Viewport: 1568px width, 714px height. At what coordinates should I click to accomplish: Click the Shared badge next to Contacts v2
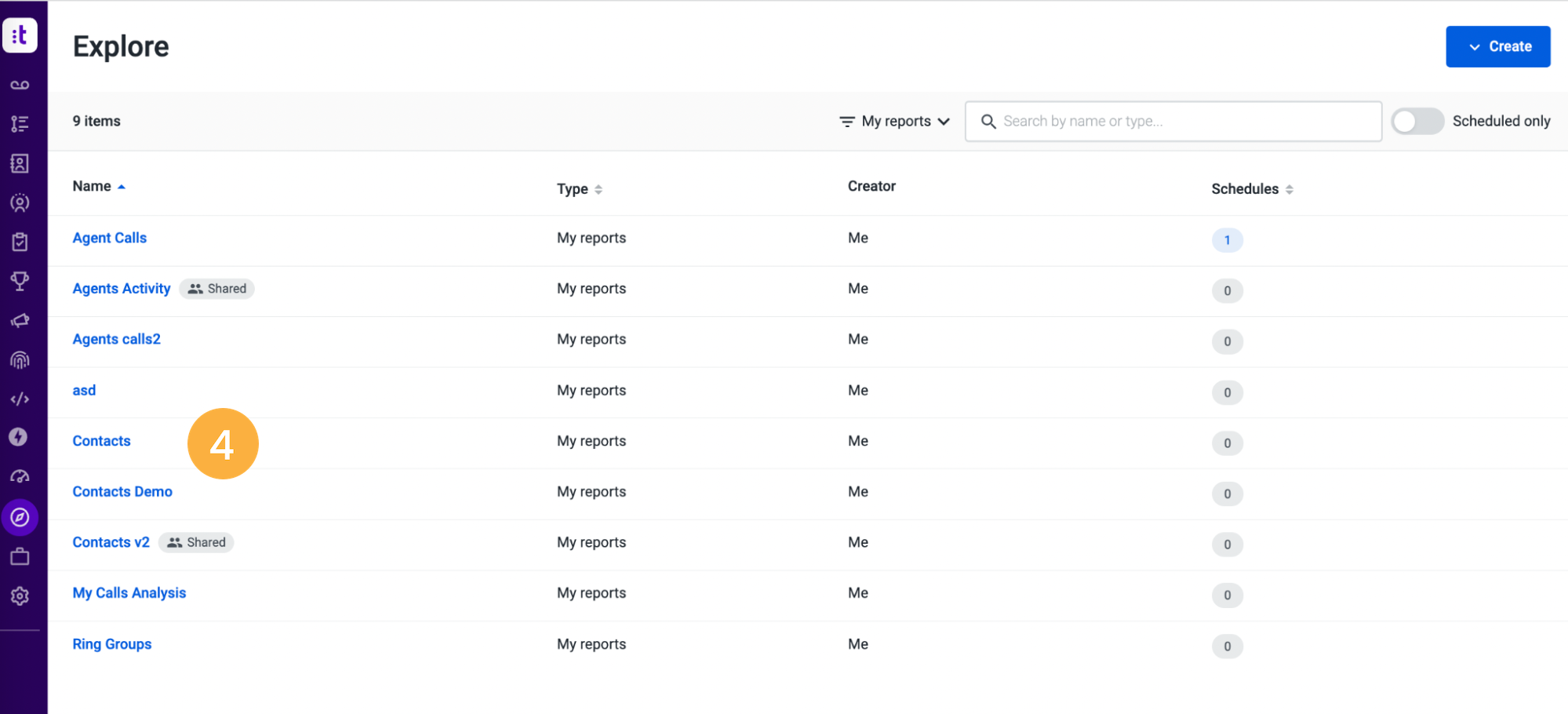point(195,542)
